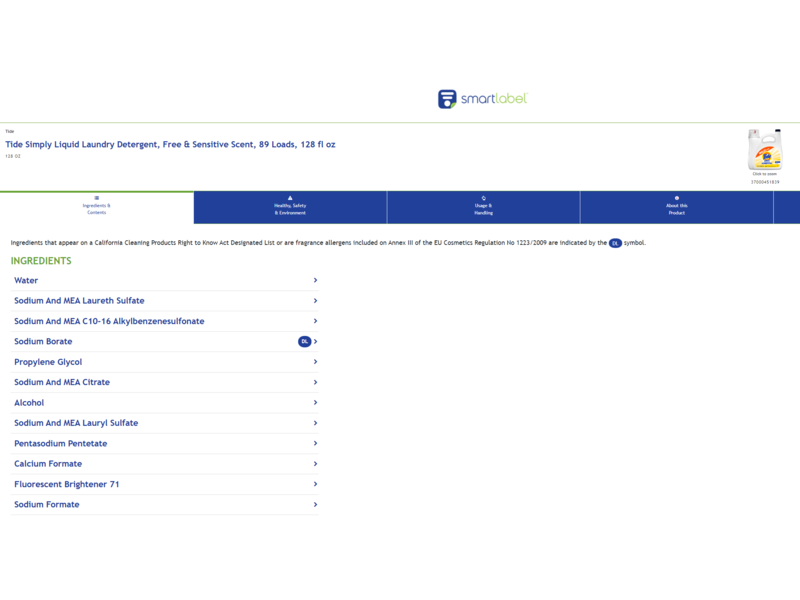Click the Calcium Formate ingredient name
800x600 pixels.
click(48, 464)
